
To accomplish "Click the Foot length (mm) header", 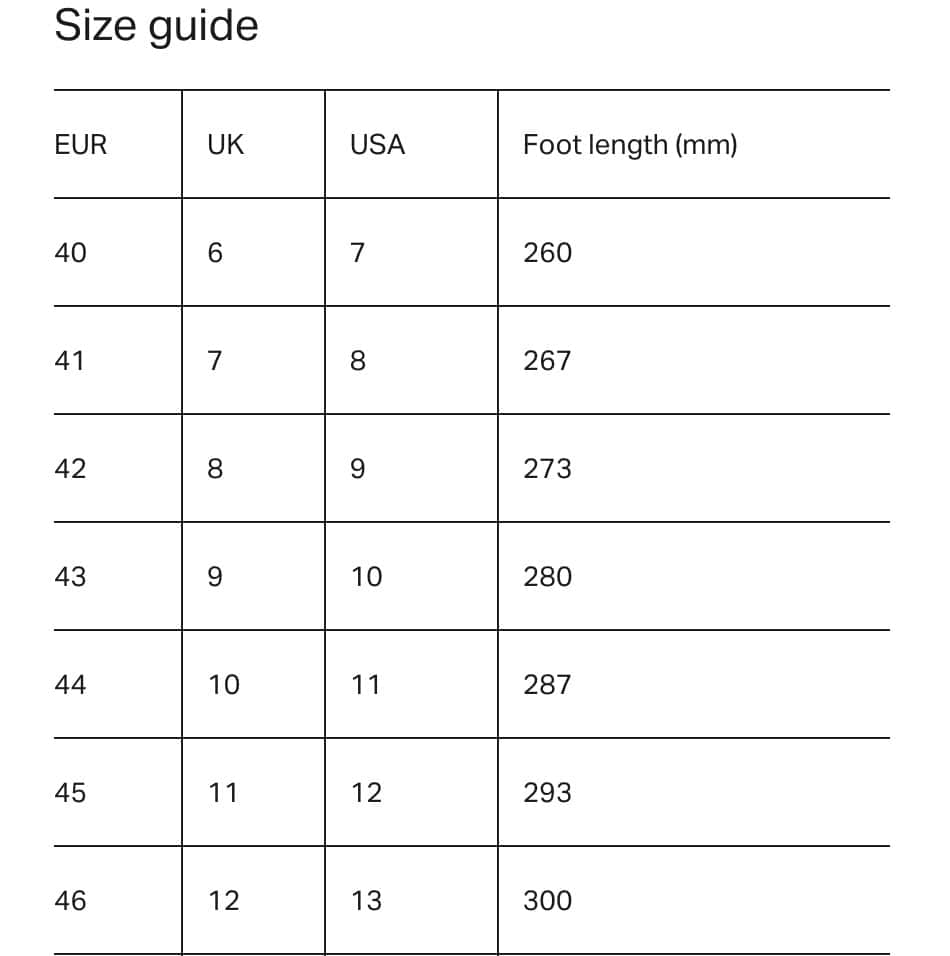I will [x=630, y=145].
